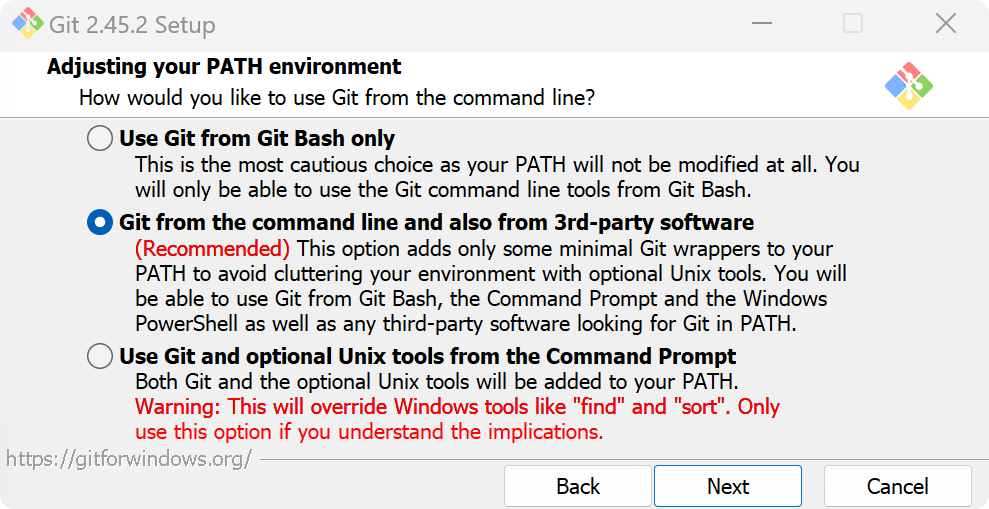989x509 pixels.
Task: Click the "How would you like to use Git" question
Action: [337, 98]
